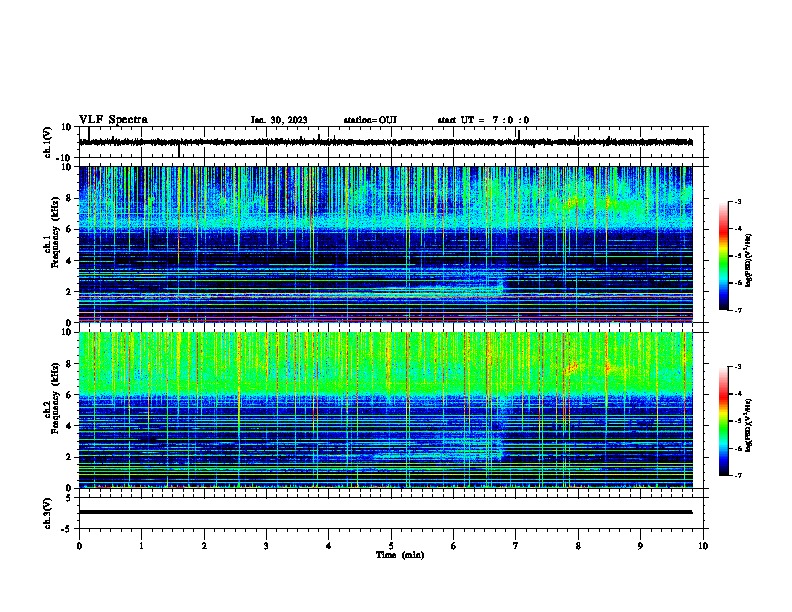Image resolution: width=792 pixels, height=612 pixels.
Task: Click the "start UT = 7 : 0 : 0" text
Action: tap(483, 120)
